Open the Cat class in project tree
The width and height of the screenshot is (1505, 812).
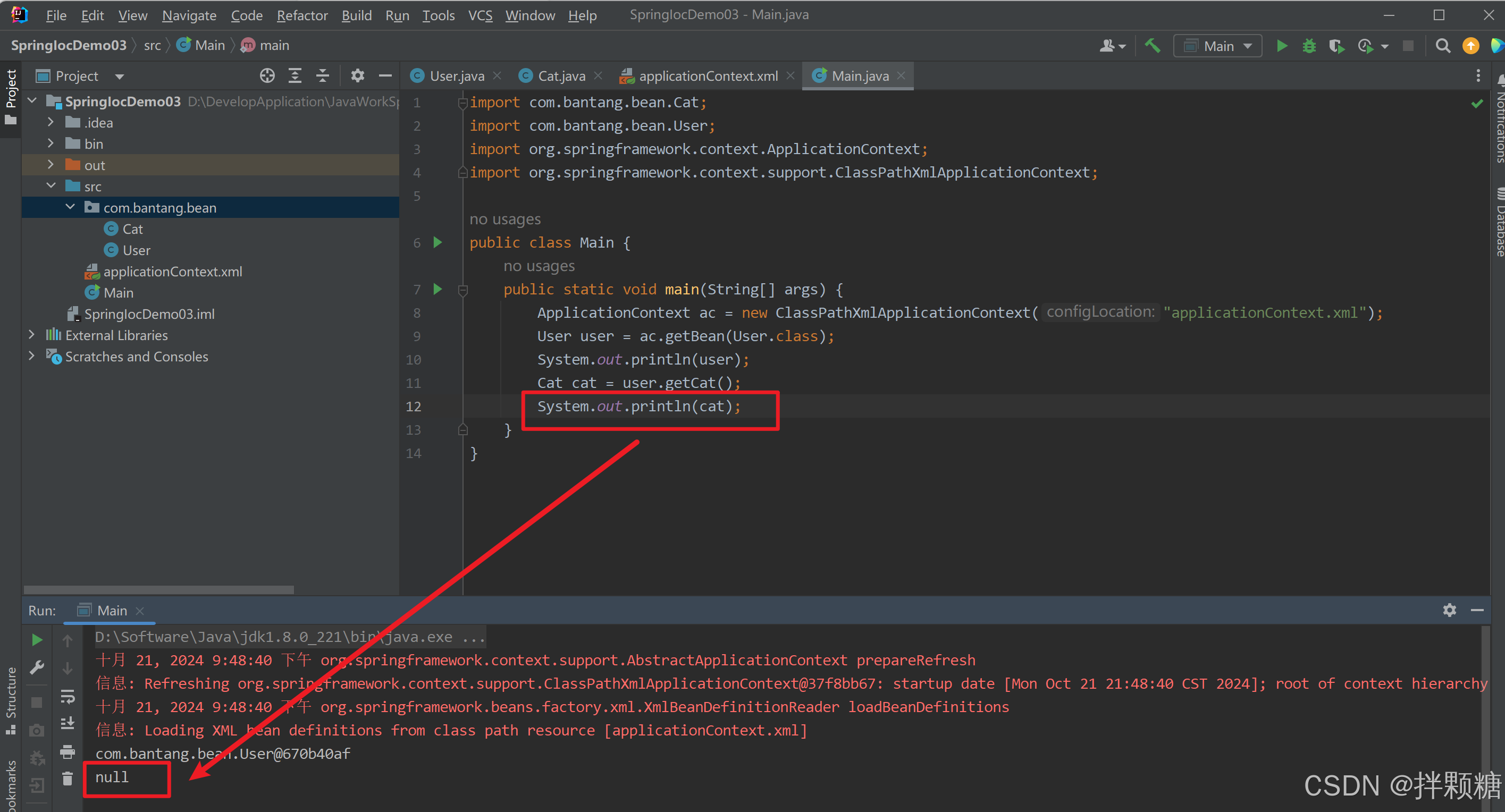point(132,229)
